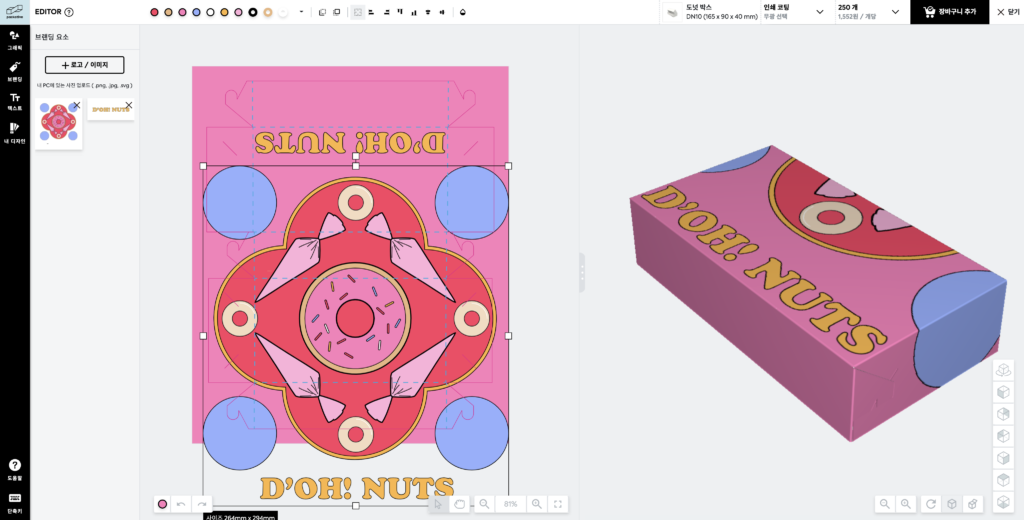Viewport: 1024px width, 520px height.
Task: Align selection right using toolbar icon
Action: (x=386, y=12)
